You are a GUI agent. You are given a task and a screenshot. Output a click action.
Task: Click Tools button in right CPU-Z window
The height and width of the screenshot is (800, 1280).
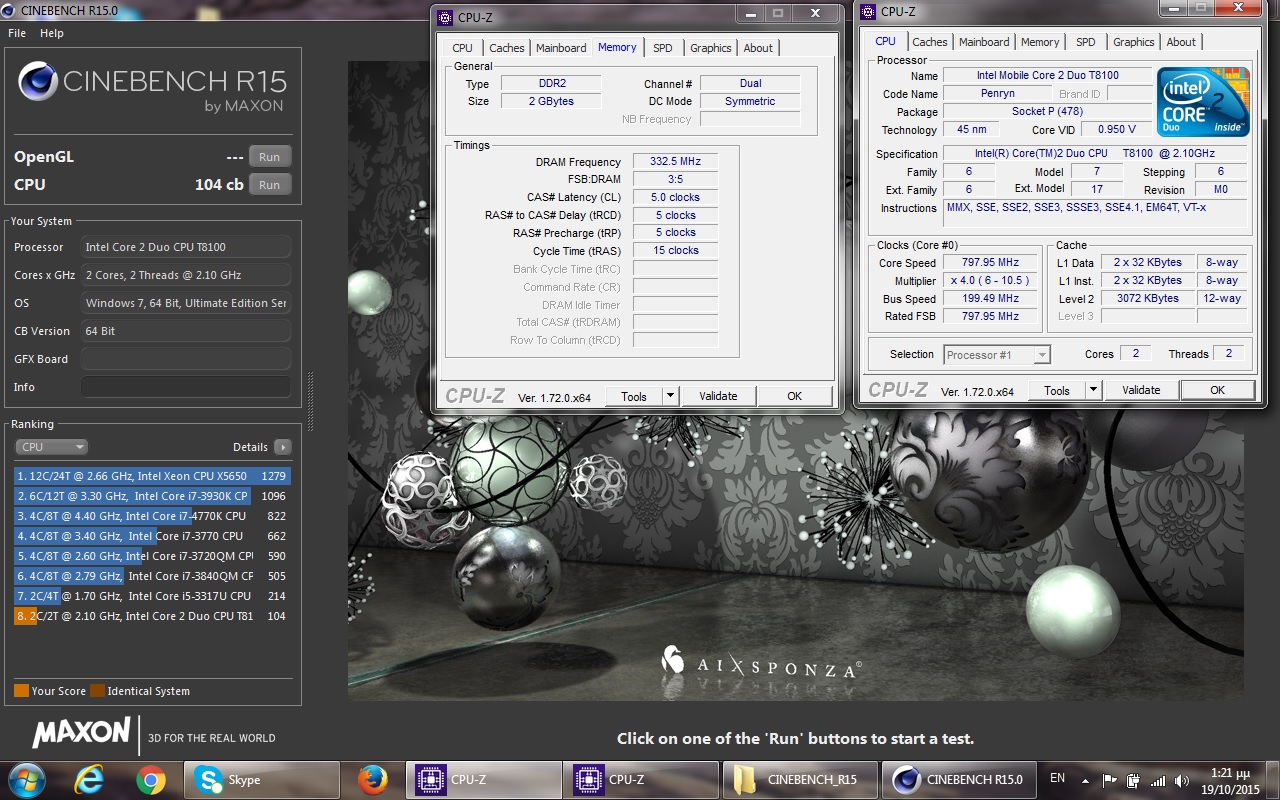click(x=1057, y=390)
